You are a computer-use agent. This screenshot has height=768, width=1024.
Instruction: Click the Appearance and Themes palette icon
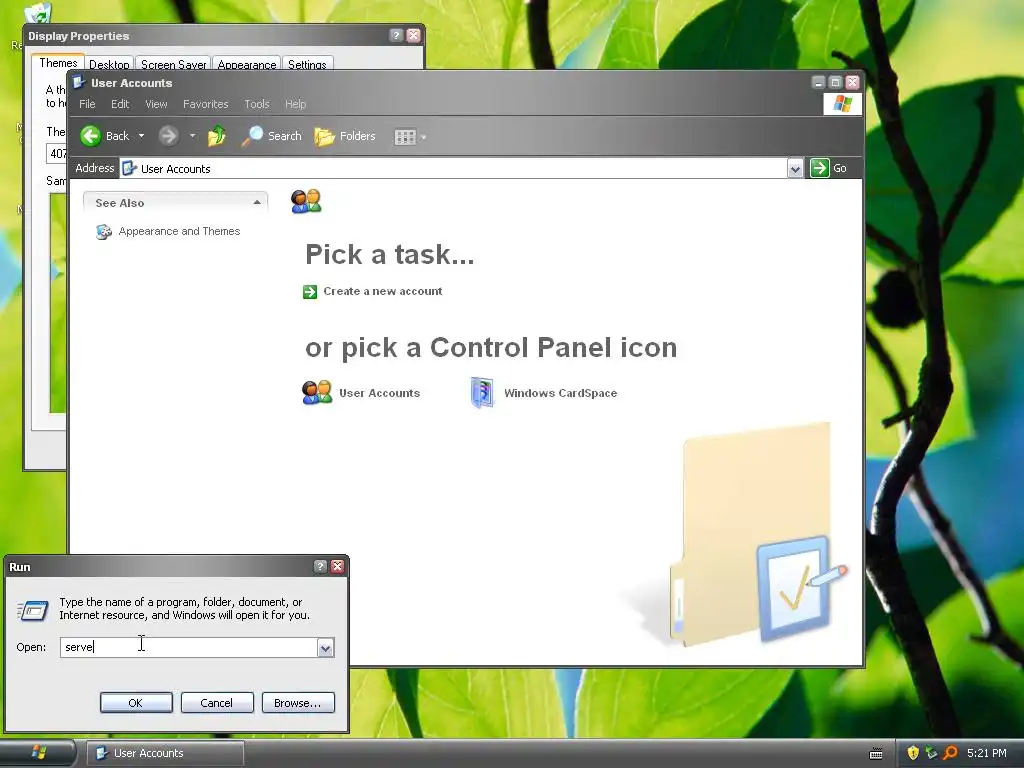click(104, 231)
